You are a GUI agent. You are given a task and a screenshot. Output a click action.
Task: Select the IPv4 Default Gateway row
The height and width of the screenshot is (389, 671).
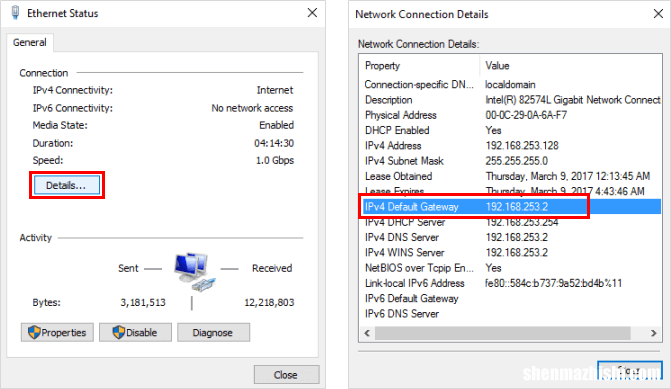(x=511, y=207)
